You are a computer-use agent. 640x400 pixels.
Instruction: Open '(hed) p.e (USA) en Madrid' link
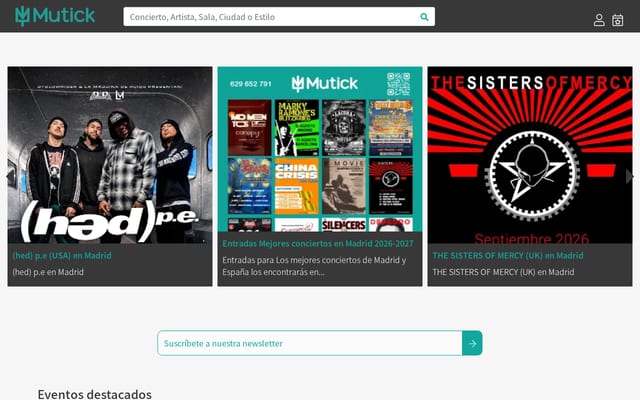click(62, 256)
